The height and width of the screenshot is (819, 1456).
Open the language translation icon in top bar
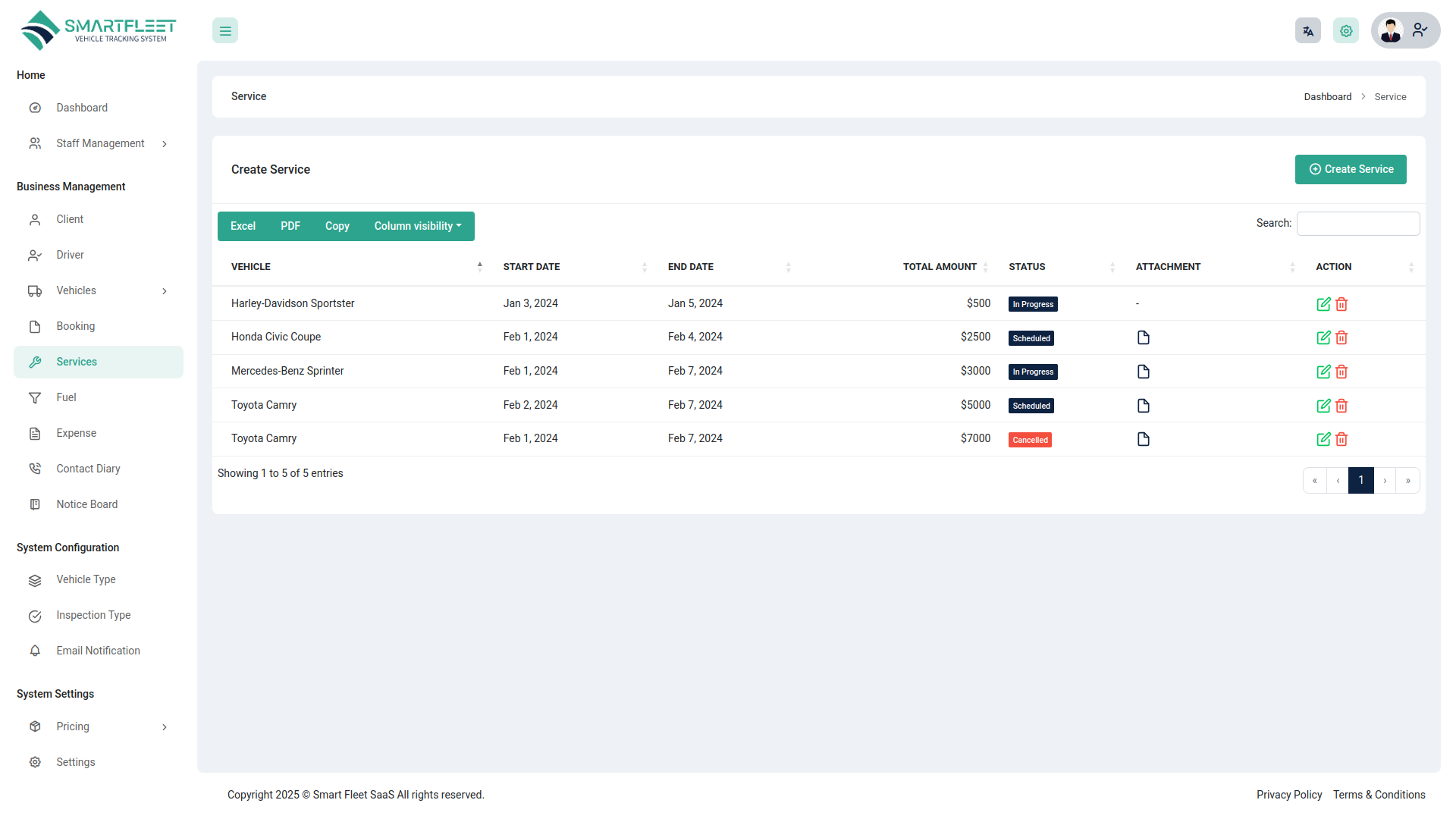[1307, 30]
